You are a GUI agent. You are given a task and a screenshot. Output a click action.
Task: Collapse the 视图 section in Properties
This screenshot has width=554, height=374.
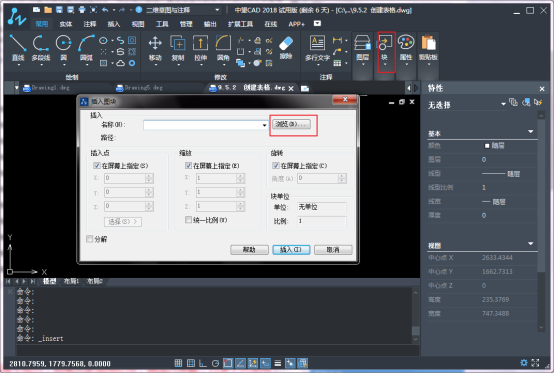531,244
